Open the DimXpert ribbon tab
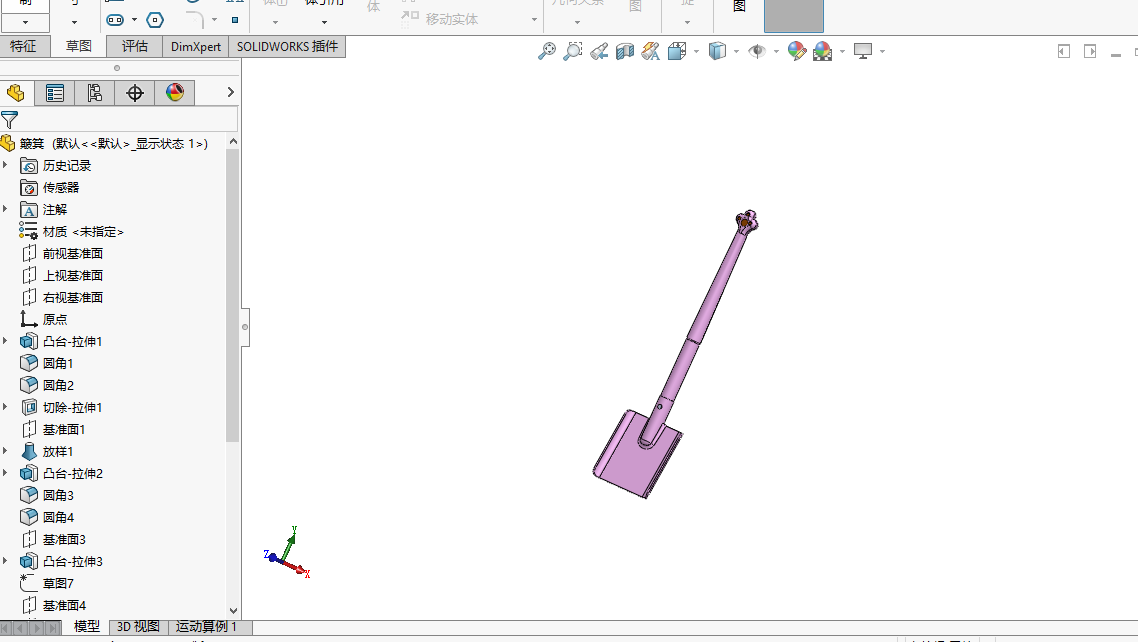 pyautogui.click(x=195, y=46)
